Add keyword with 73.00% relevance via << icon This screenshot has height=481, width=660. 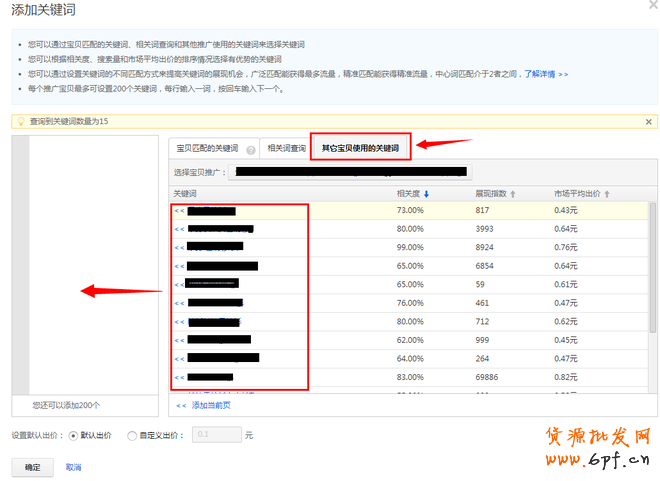tap(179, 211)
